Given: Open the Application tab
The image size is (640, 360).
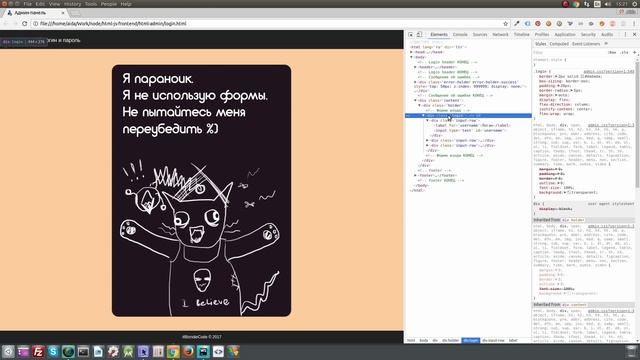Looking at the screenshot, I should 565,35.
